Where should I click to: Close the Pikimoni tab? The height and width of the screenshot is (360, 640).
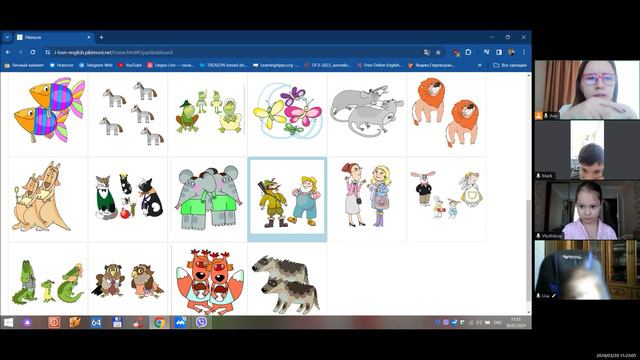[89, 37]
